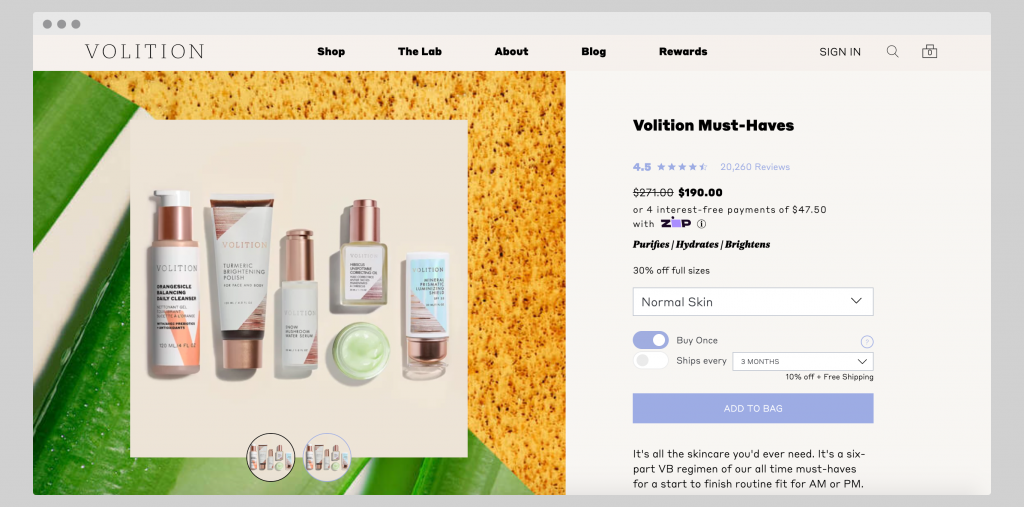
Task: Select the second product thumbnail
Action: coord(327,457)
